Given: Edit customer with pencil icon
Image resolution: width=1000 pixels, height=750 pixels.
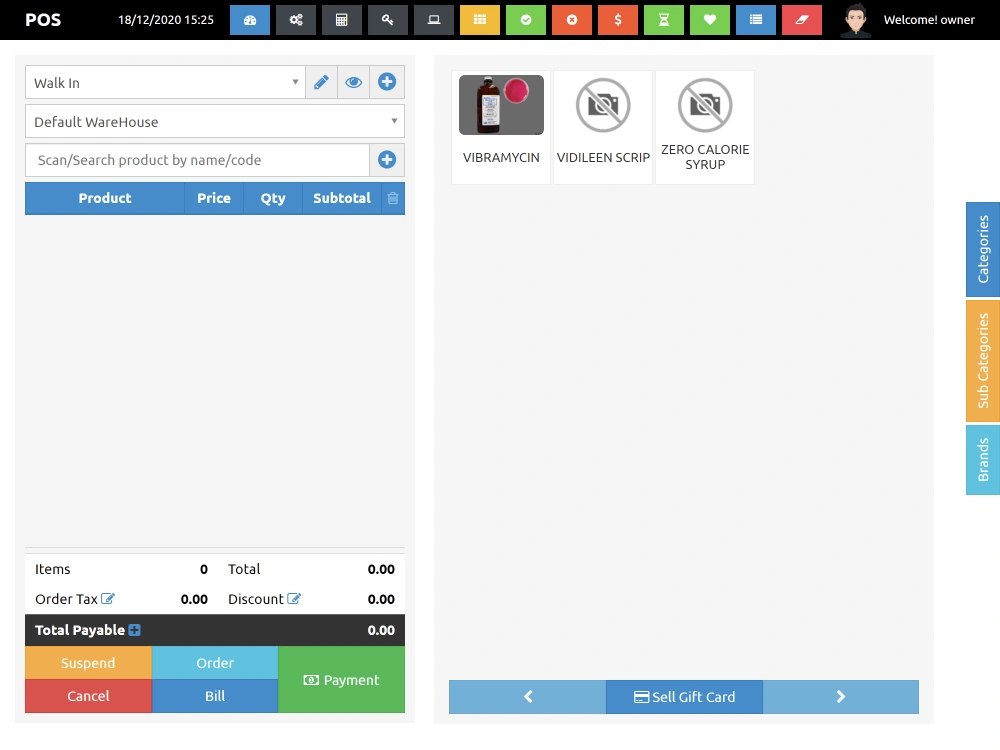Looking at the screenshot, I should point(321,82).
